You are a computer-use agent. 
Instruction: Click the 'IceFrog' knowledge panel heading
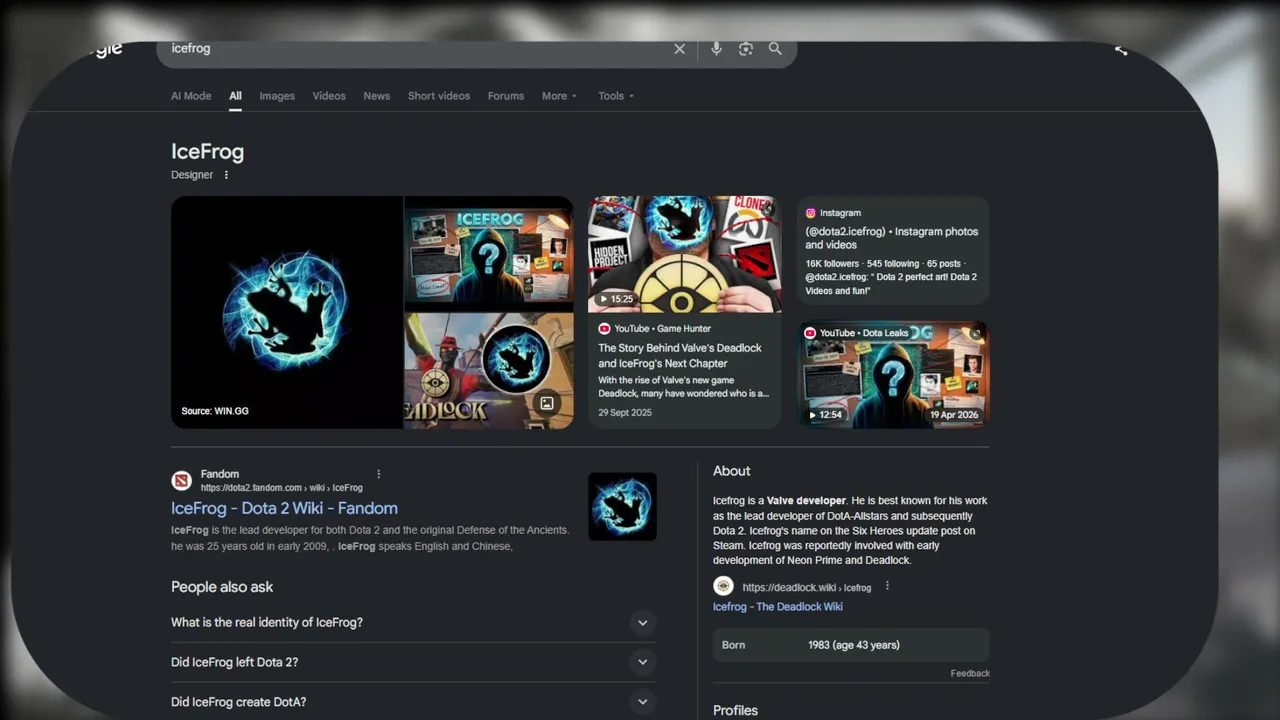coord(207,152)
